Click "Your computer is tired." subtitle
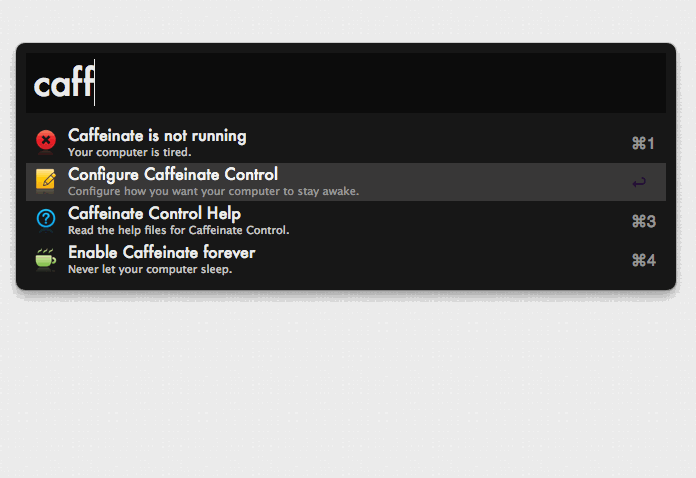Screen dimensions: 696x478 click(x=129, y=153)
